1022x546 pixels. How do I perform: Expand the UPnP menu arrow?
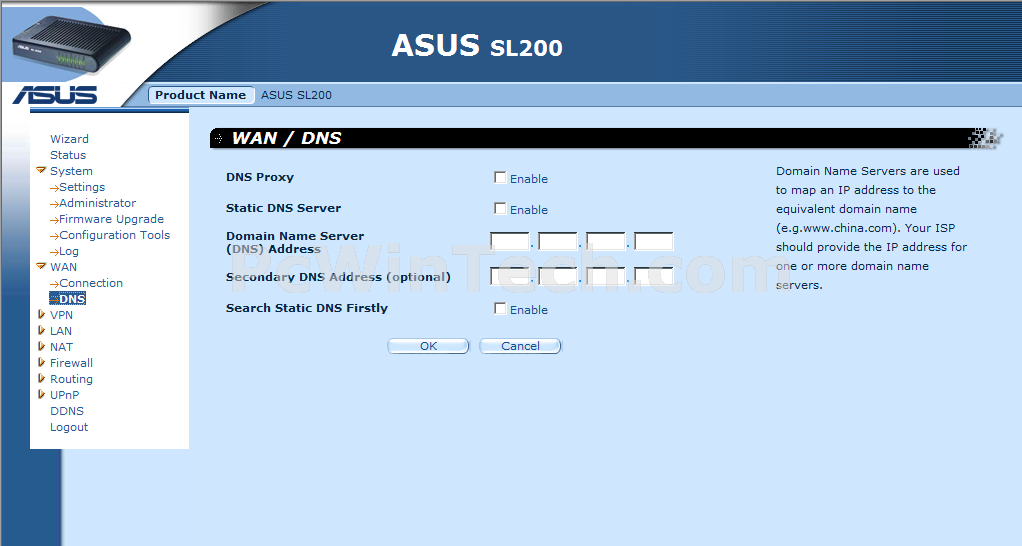pyautogui.click(x=41, y=394)
